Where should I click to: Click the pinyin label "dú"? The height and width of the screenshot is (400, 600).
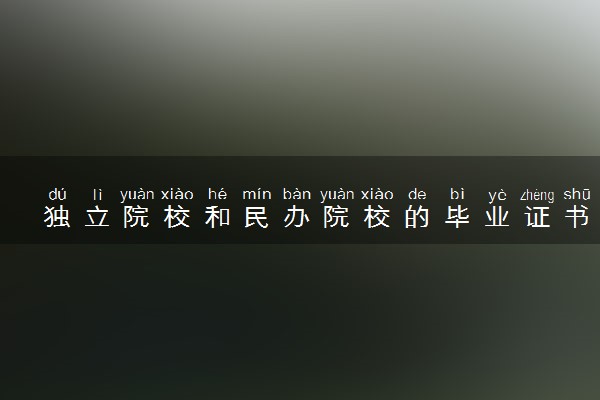click(x=57, y=194)
